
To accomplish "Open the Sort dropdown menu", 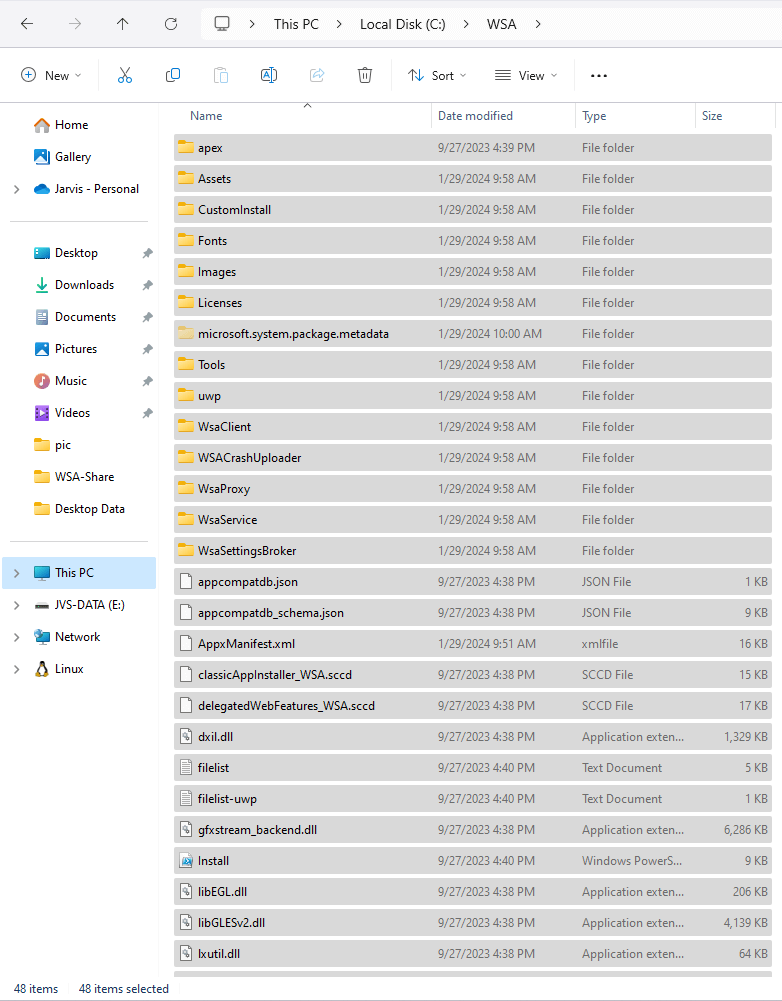I will 437,75.
